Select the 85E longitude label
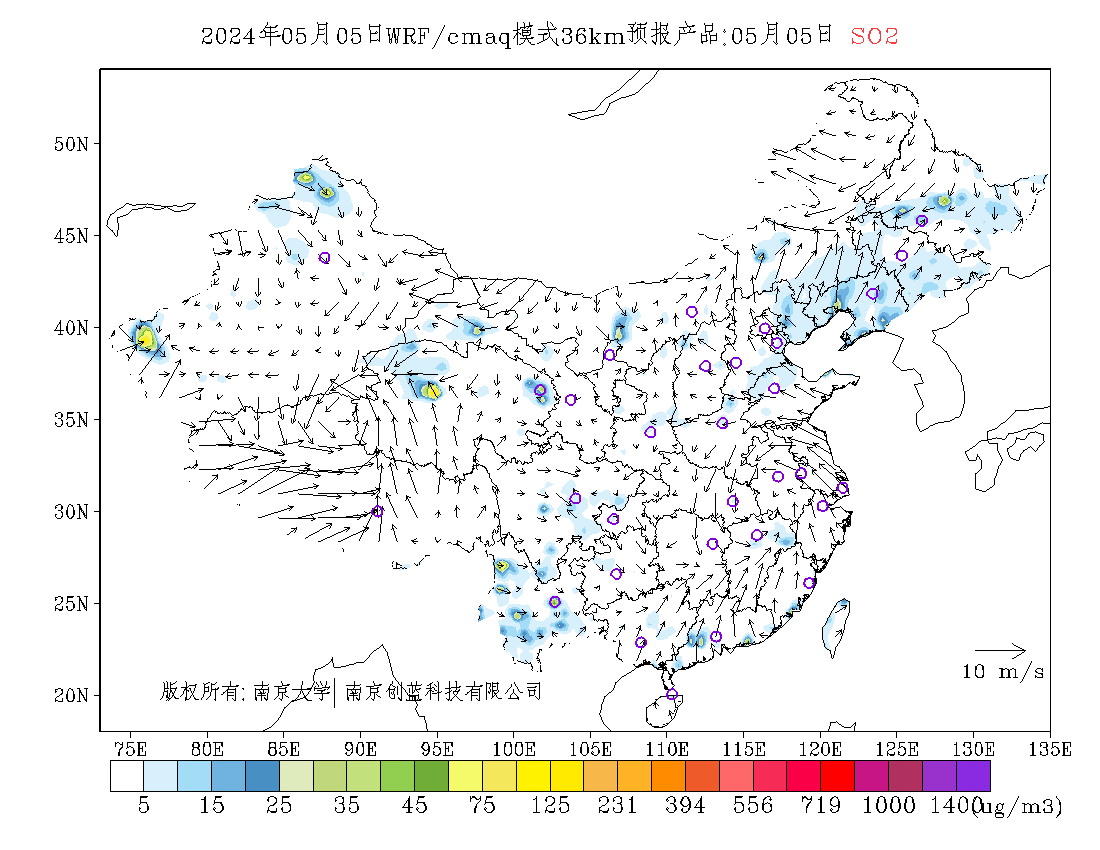Image resolution: width=1100 pixels, height=850 pixels. click(283, 749)
